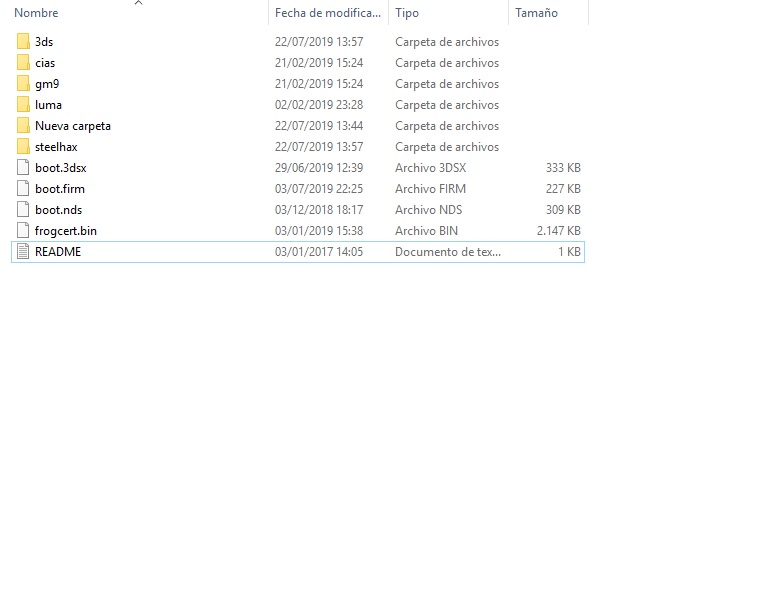The height and width of the screenshot is (614, 768).
Task: Click the boot.firm file icon
Action: click(x=23, y=189)
